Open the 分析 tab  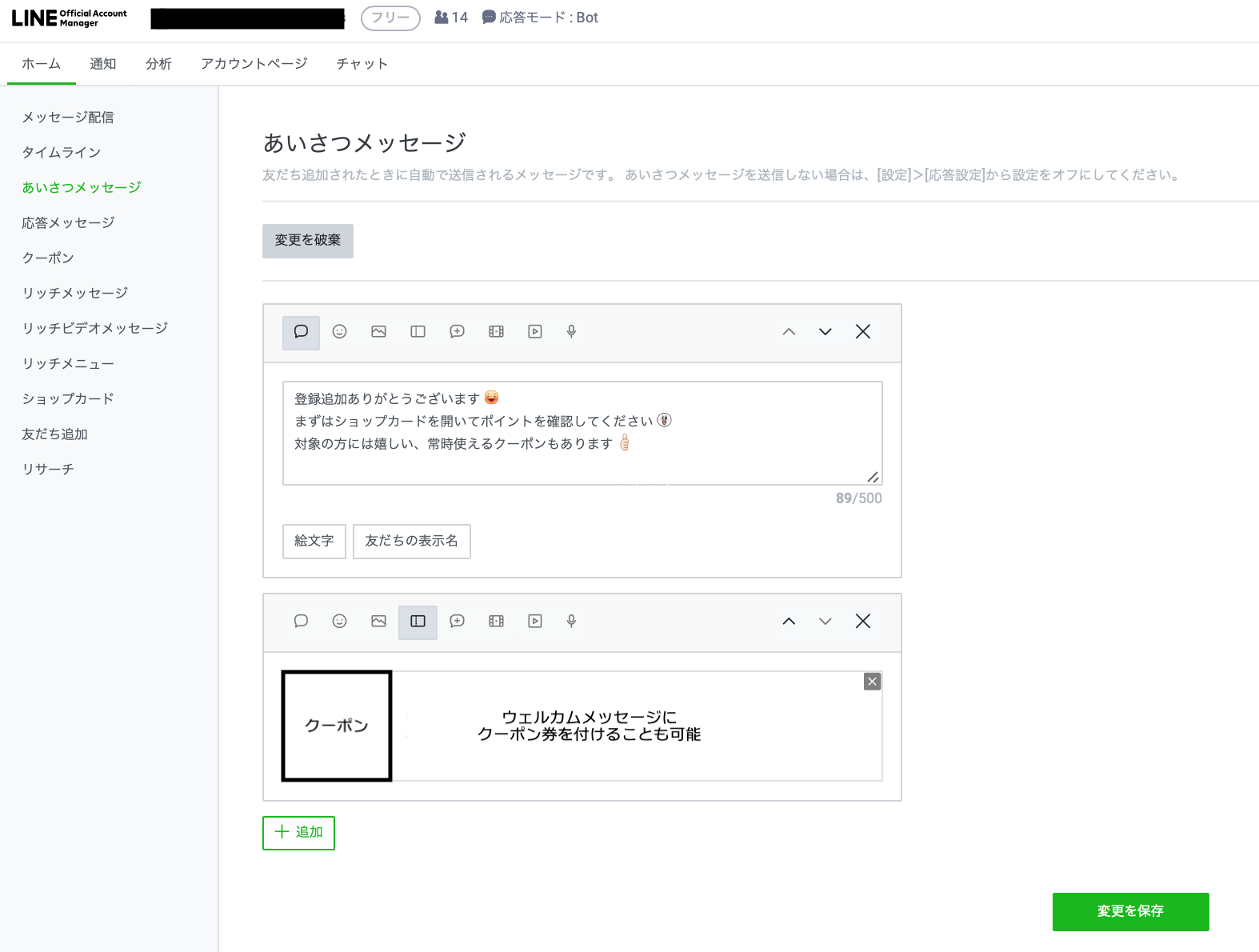click(158, 64)
